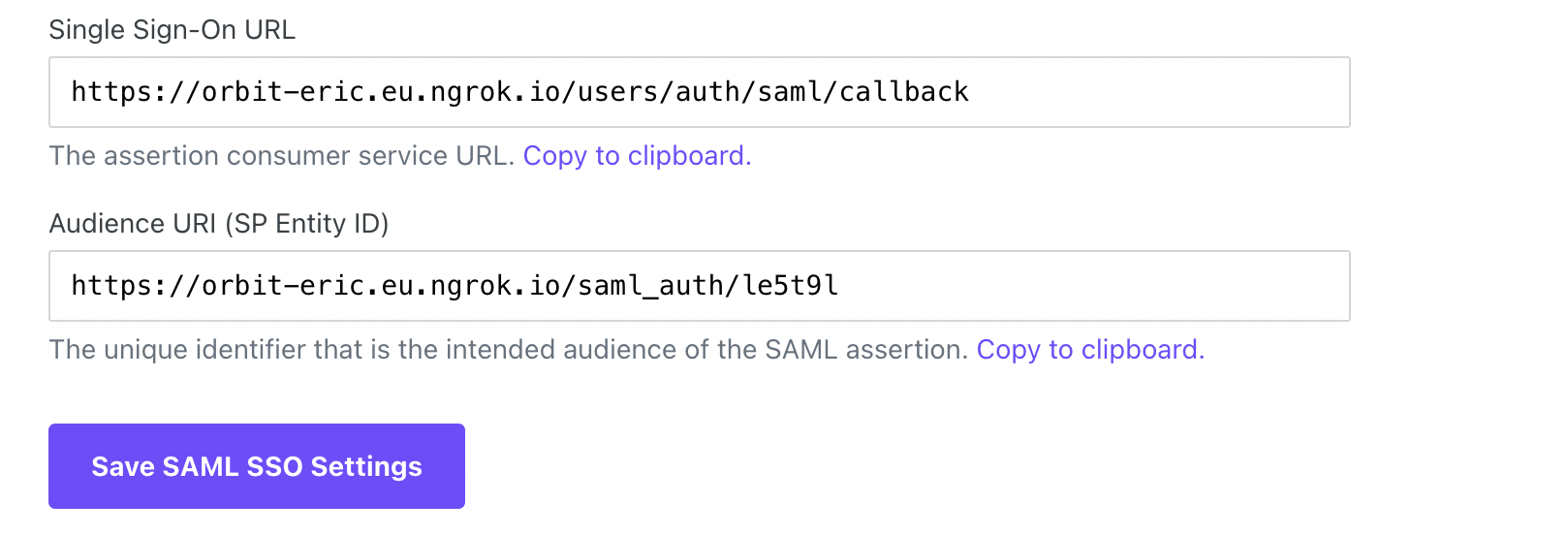Image resolution: width=1568 pixels, height=535 pixels.
Task: Copy the Audience URI to clipboard
Action: (1089, 350)
